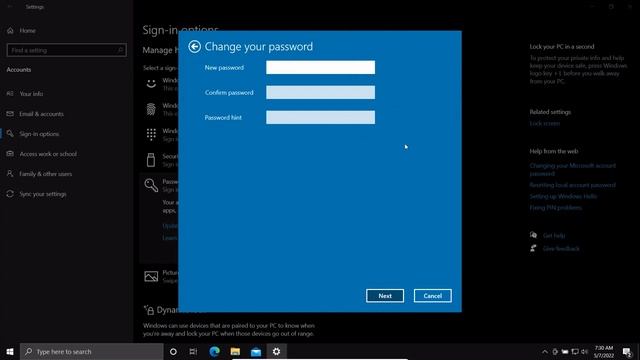This screenshot has width=640, height=360.
Task: Open Changing your Microsoft account password link
Action: pos(572,169)
